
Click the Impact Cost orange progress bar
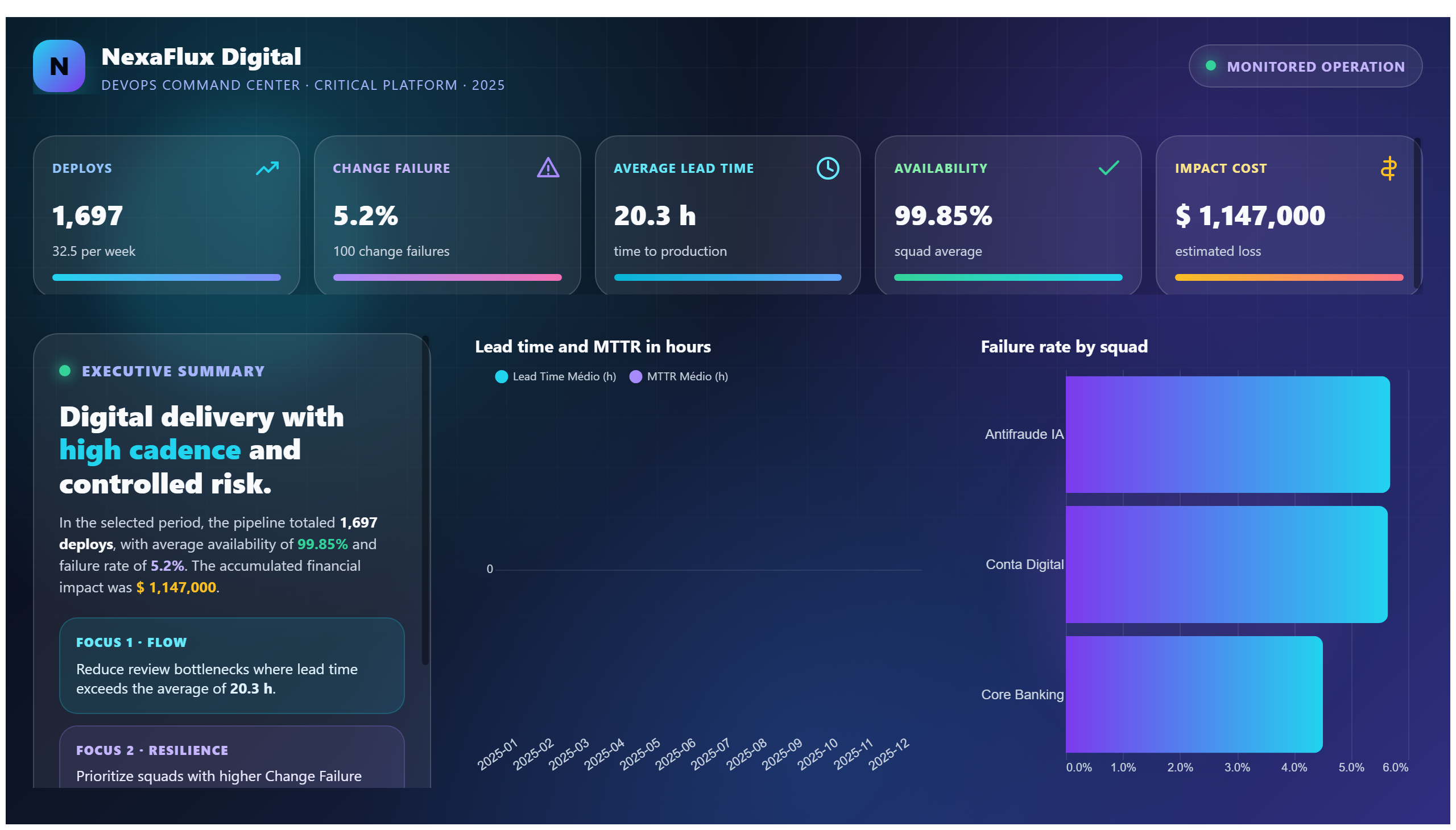[1288, 277]
